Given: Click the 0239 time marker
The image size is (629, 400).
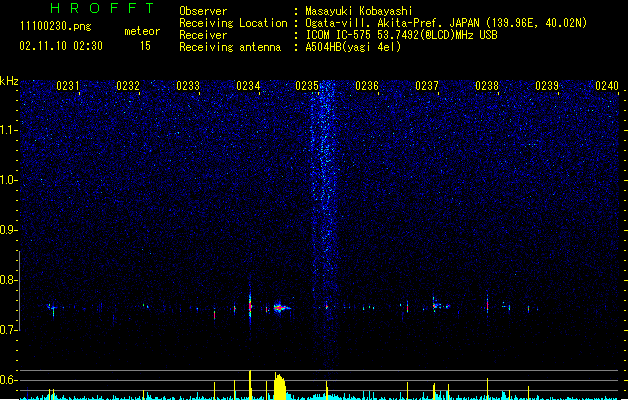Looking at the screenshot, I should 547,86.
